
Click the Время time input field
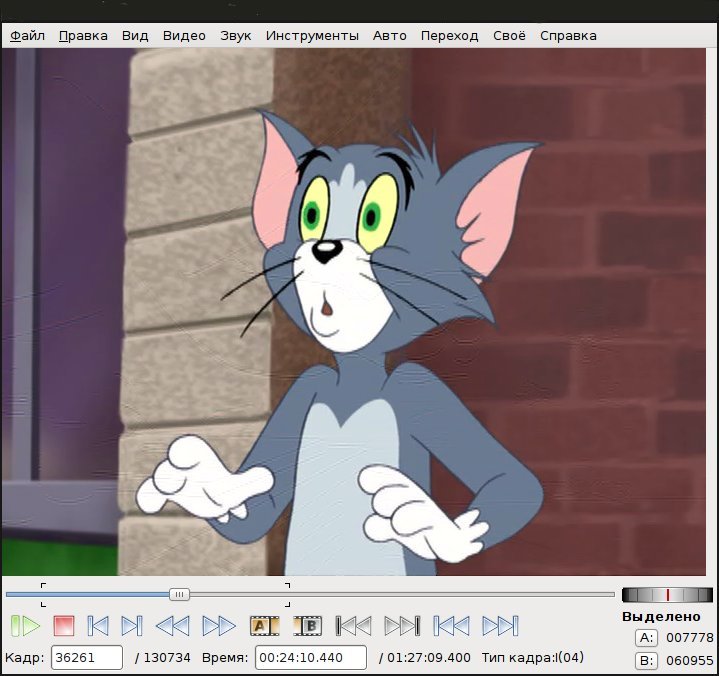click(x=310, y=657)
